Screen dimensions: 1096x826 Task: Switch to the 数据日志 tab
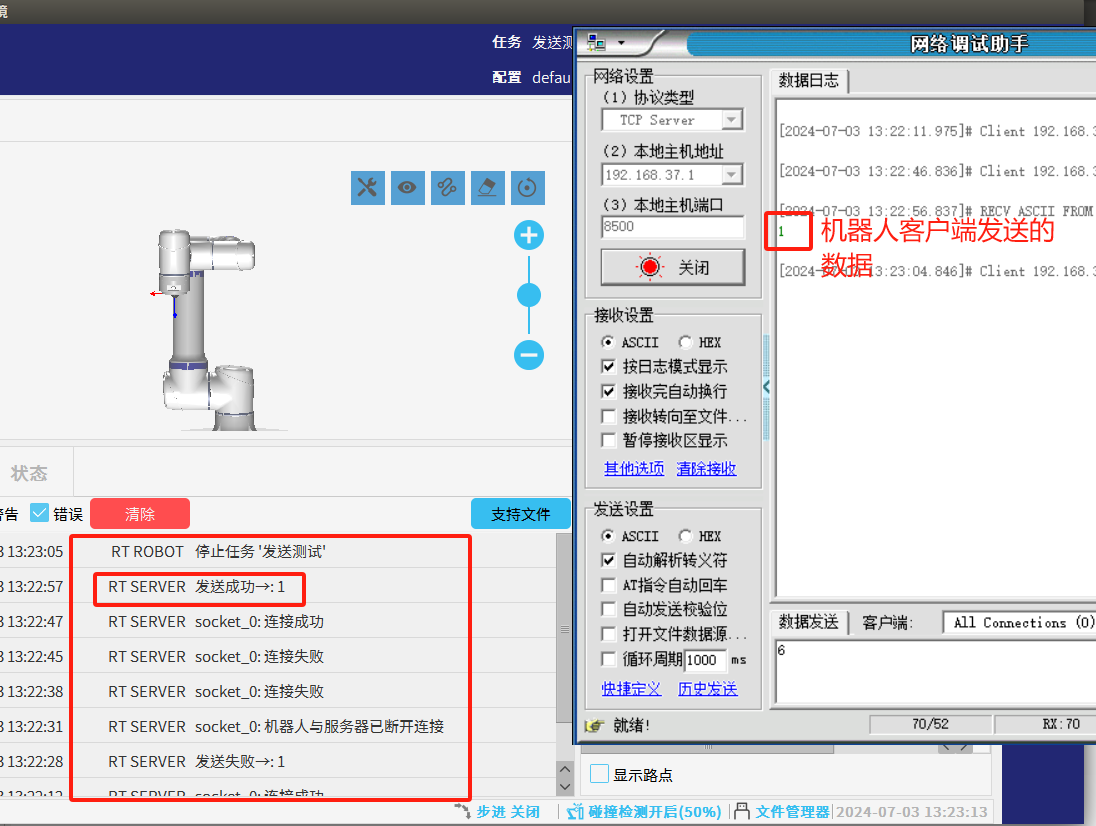(809, 80)
